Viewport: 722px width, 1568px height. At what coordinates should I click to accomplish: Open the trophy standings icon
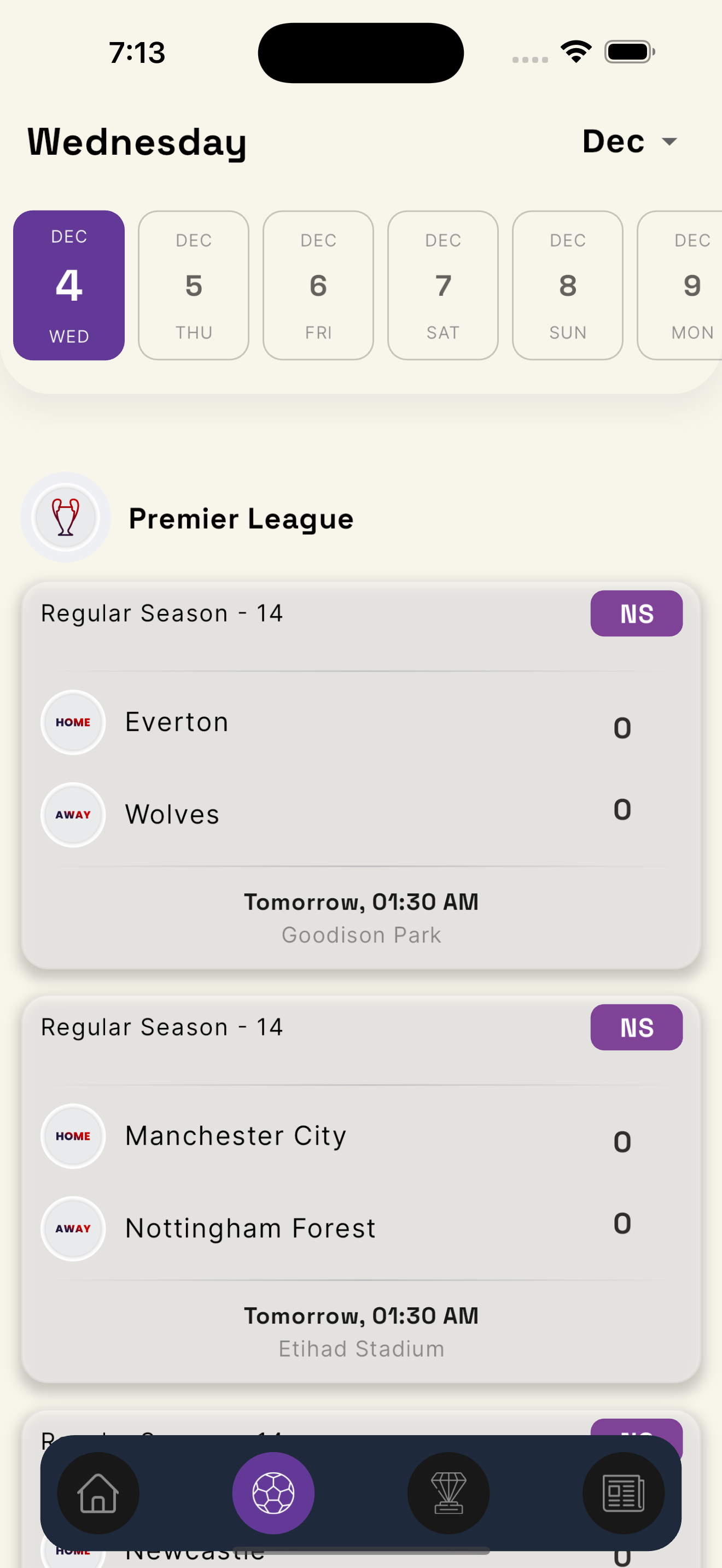click(449, 1493)
